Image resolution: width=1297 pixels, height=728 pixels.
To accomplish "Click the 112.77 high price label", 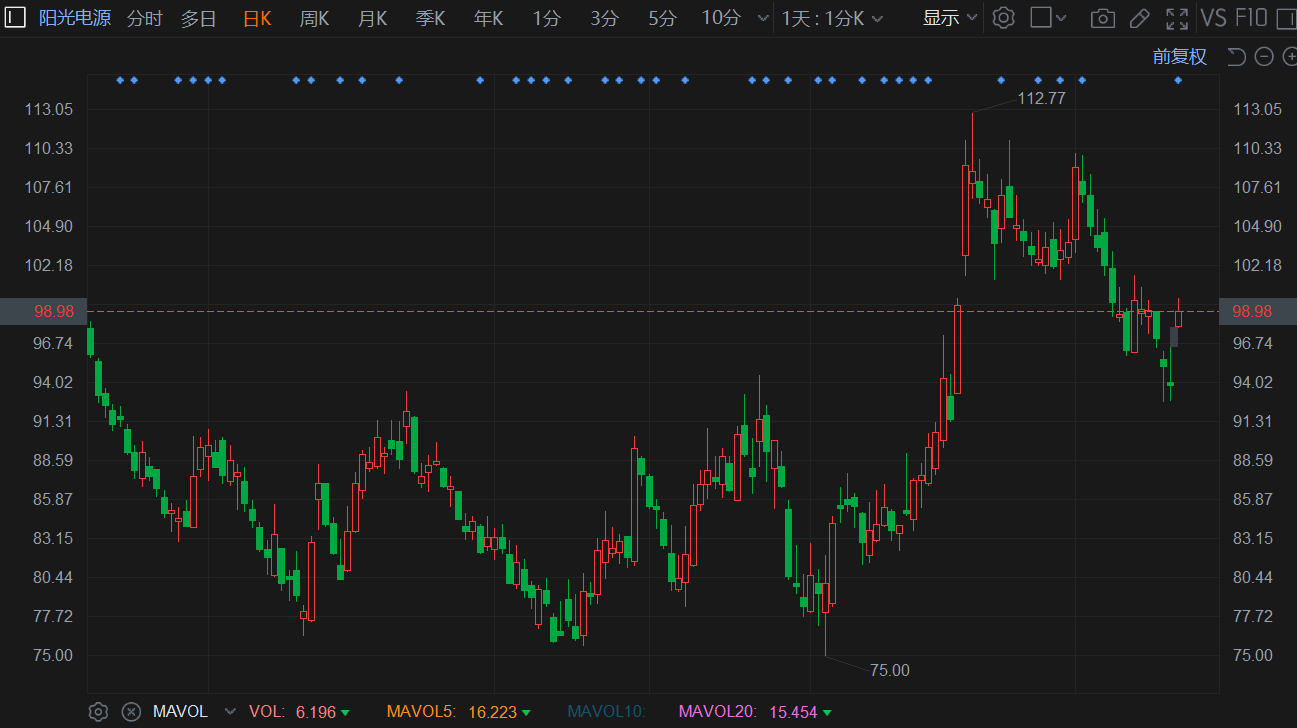I will [x=1041, y=98].
